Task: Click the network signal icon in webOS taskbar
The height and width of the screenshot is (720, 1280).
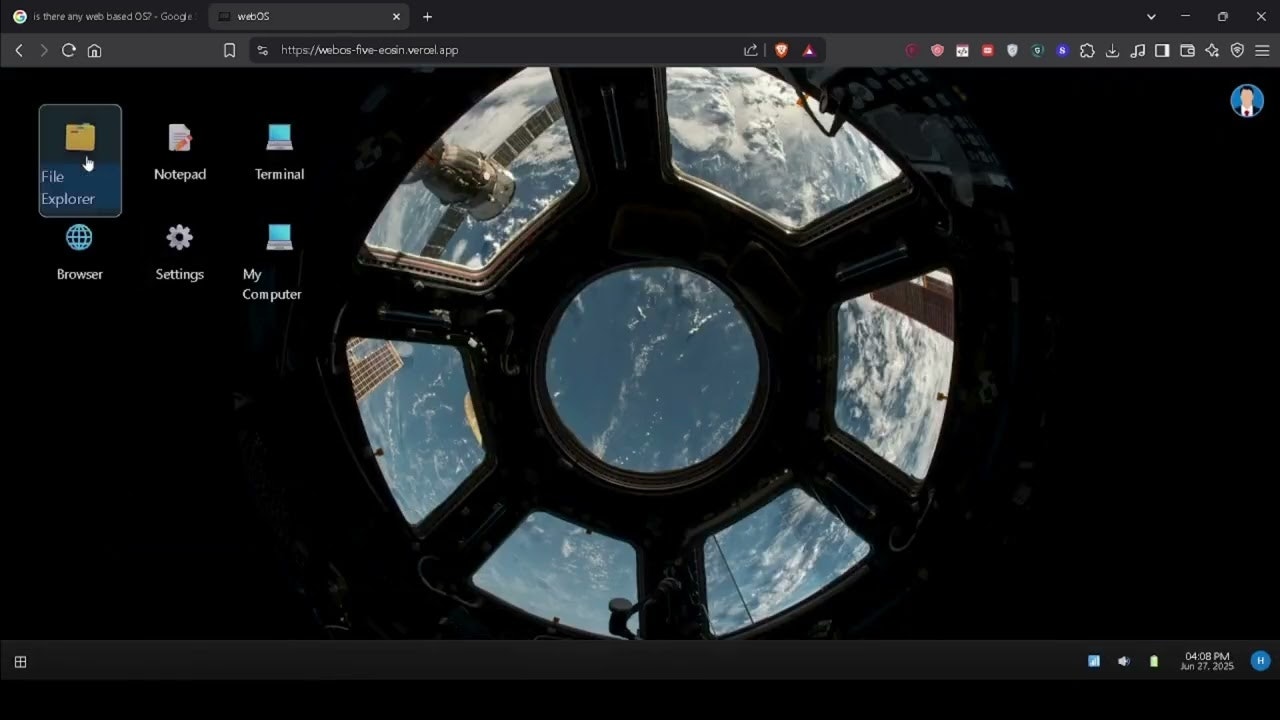Action: pyautogui.click(x=1094, y=661)
